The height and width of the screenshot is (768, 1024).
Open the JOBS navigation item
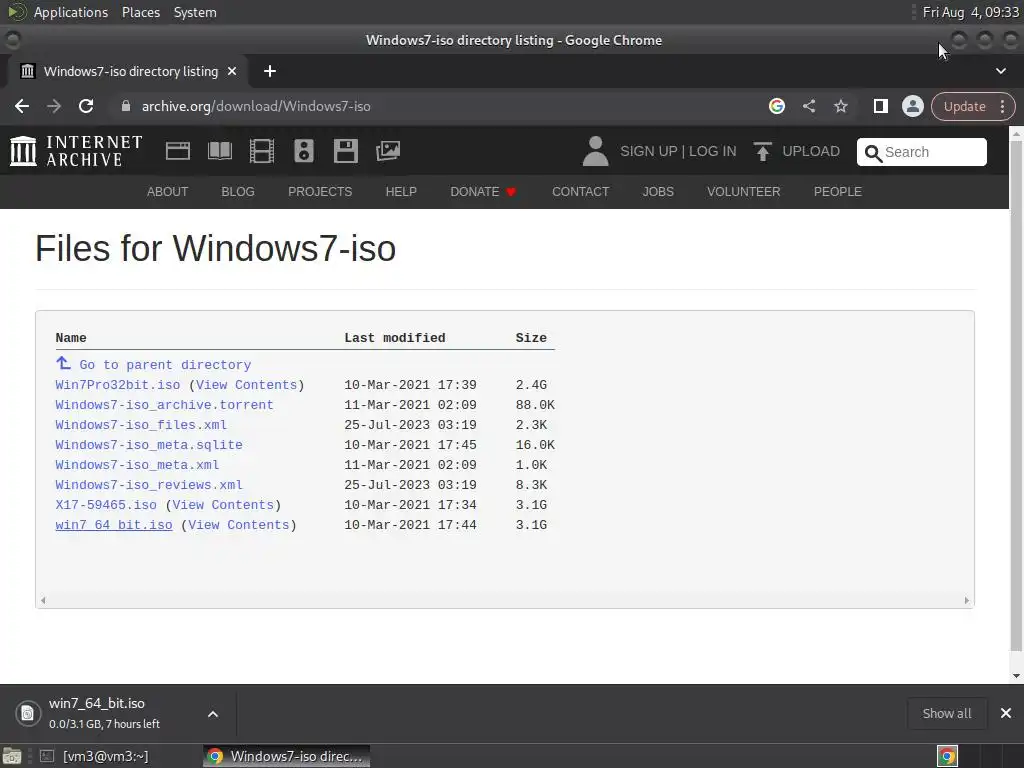(658, 191)
